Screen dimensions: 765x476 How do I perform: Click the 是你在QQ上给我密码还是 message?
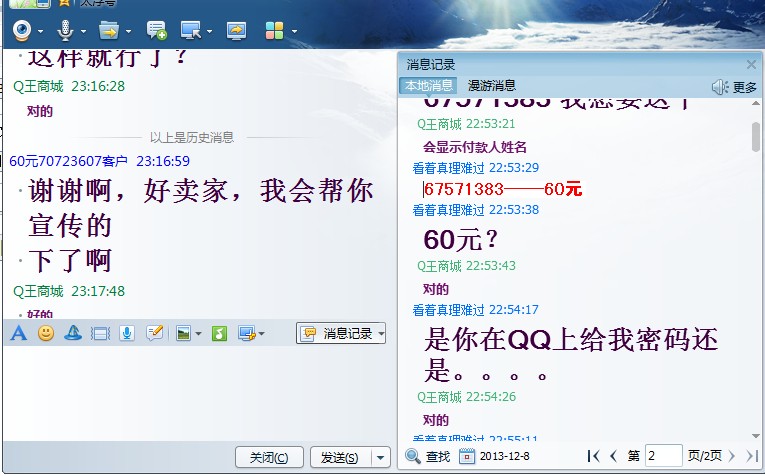coord(571,355)
